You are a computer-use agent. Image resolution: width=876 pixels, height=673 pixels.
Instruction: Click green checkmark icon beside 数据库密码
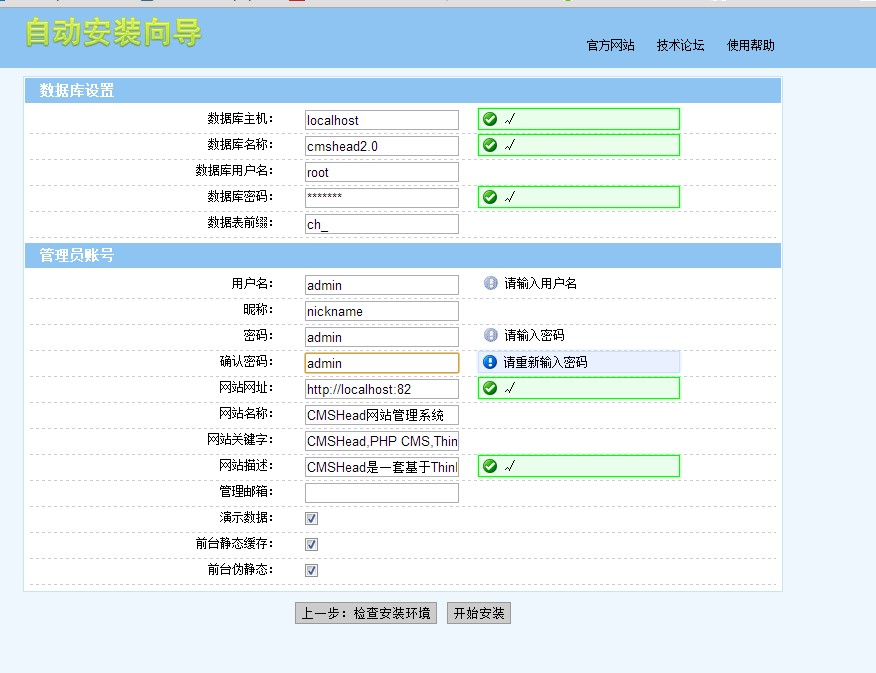point(490,197)
